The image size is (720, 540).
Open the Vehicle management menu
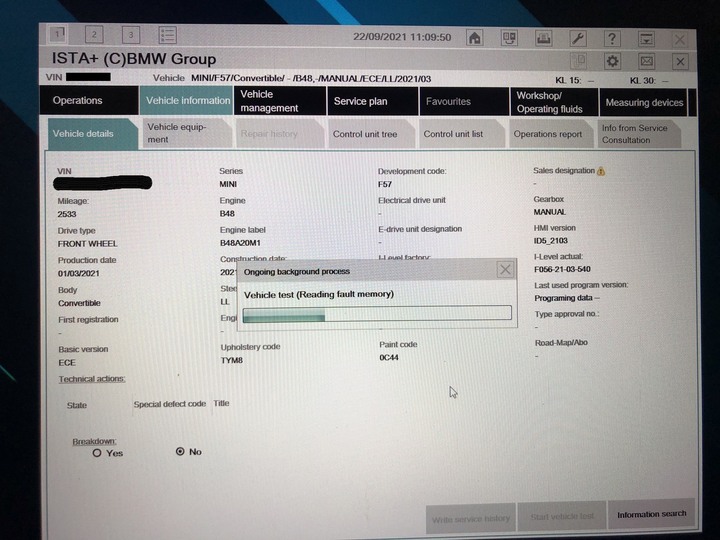click(281, 101)
